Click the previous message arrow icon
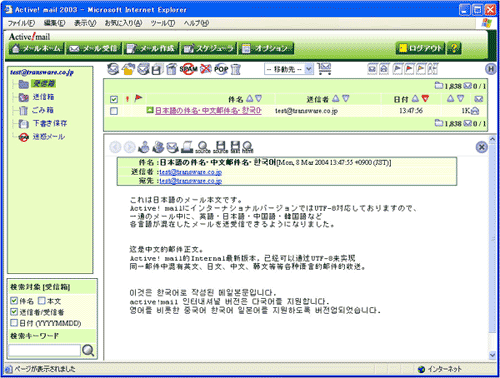Image resolution: width=500 pixels, height=378 pixels. click(115, 147)
